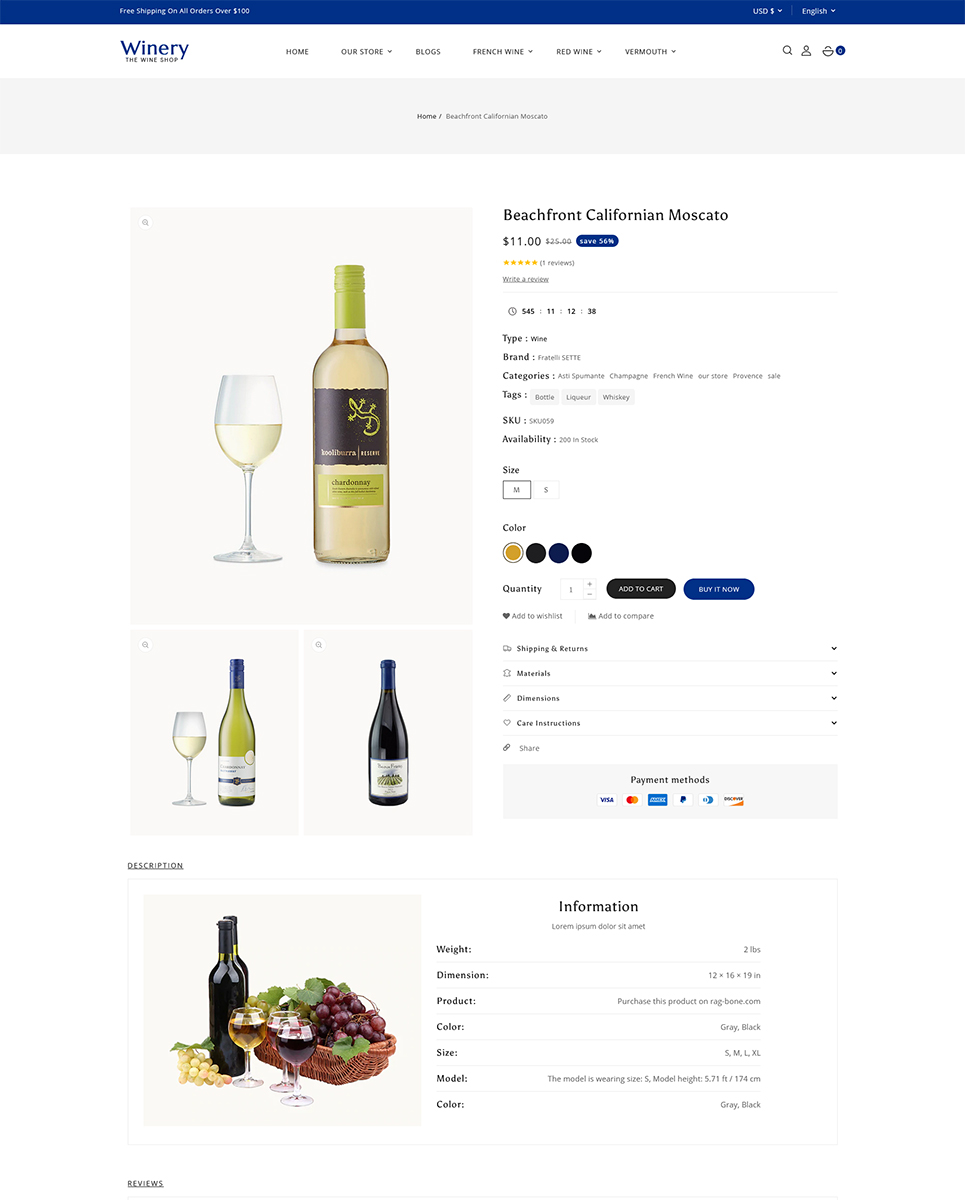The image size is (965, 1200).
Task: Click the Add to compare chart icon
Action: tap(592, 616)
